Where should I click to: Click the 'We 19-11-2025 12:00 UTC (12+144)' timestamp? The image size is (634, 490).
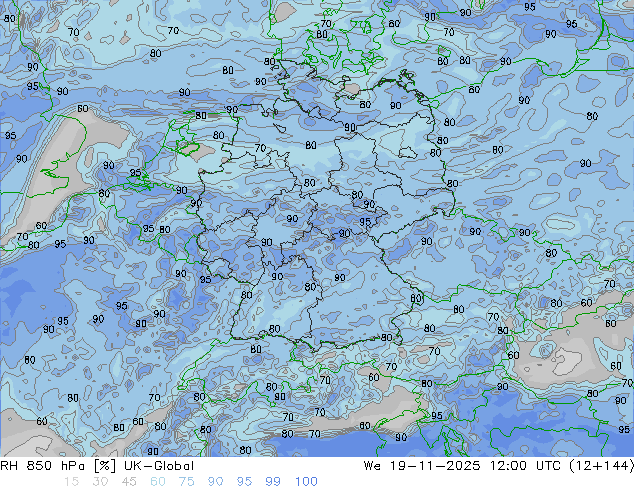click(499, 466)
